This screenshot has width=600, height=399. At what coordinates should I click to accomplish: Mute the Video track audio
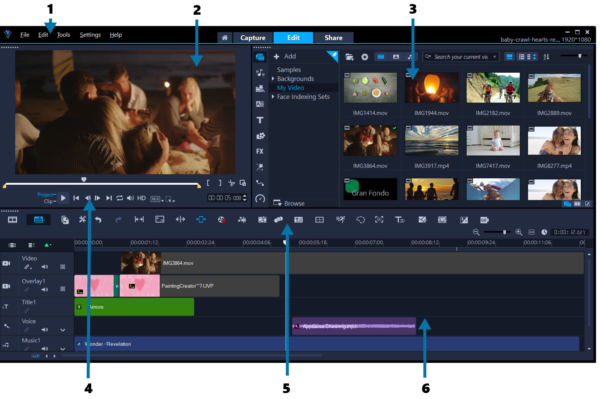point(45,267)
